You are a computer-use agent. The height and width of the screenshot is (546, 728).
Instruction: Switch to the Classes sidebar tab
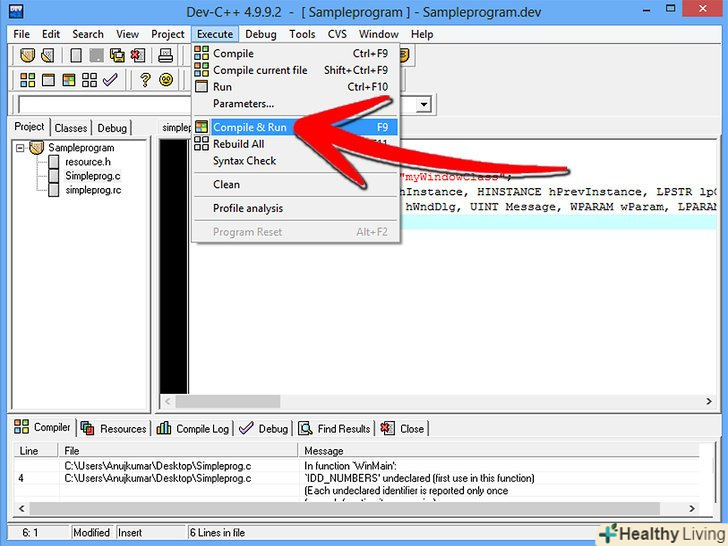point(71,128)
